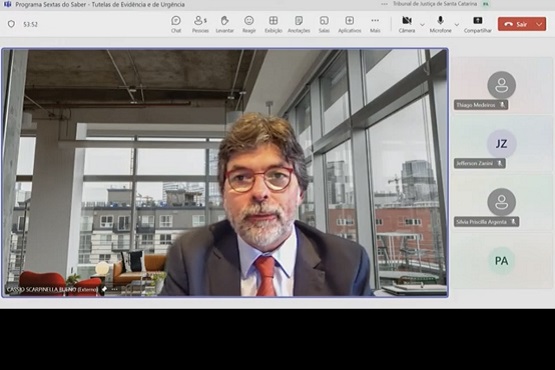Open the title bar more options dots
This screenshot has width=555, height=370.
(384, 4)
